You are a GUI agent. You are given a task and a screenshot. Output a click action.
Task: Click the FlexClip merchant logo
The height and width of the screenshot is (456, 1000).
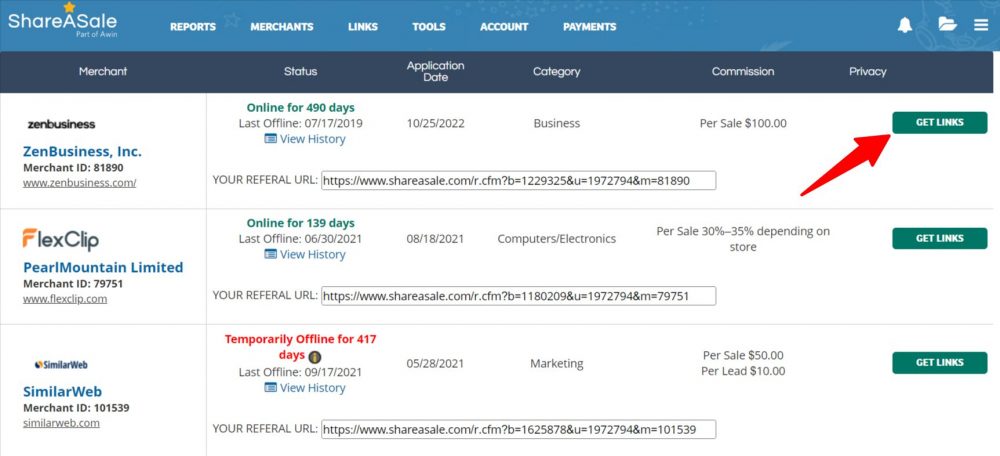(61, 239)
